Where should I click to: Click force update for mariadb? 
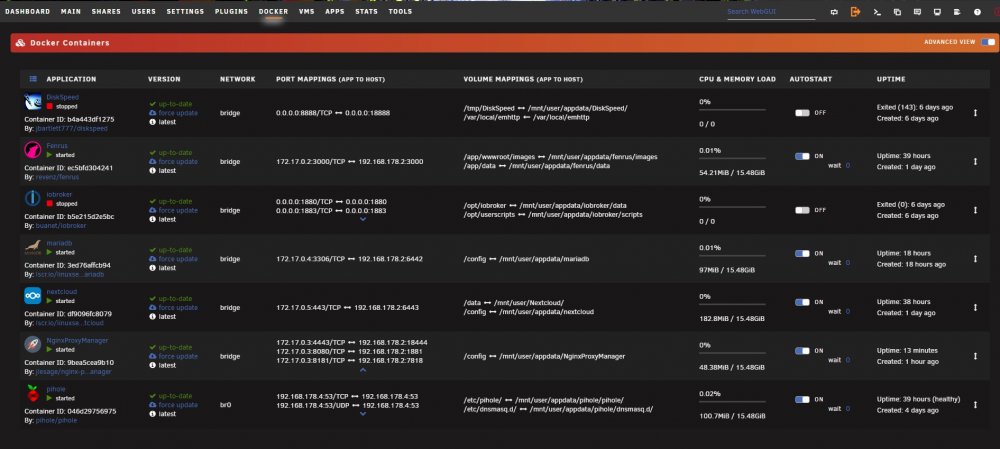coord(173,259)
